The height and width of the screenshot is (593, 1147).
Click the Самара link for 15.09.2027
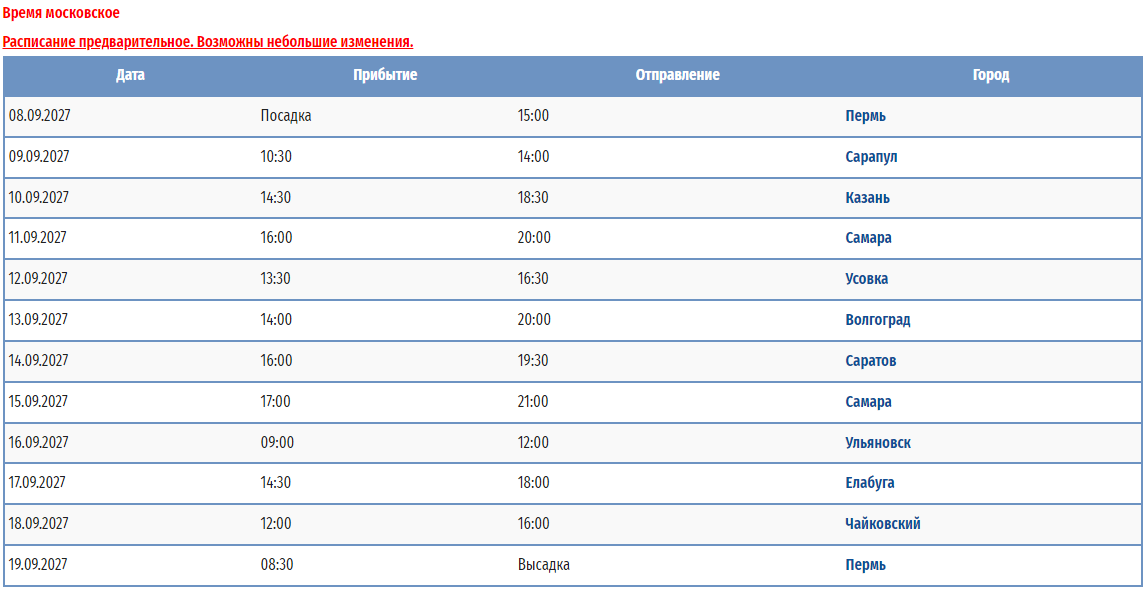(x=868, y=402)
